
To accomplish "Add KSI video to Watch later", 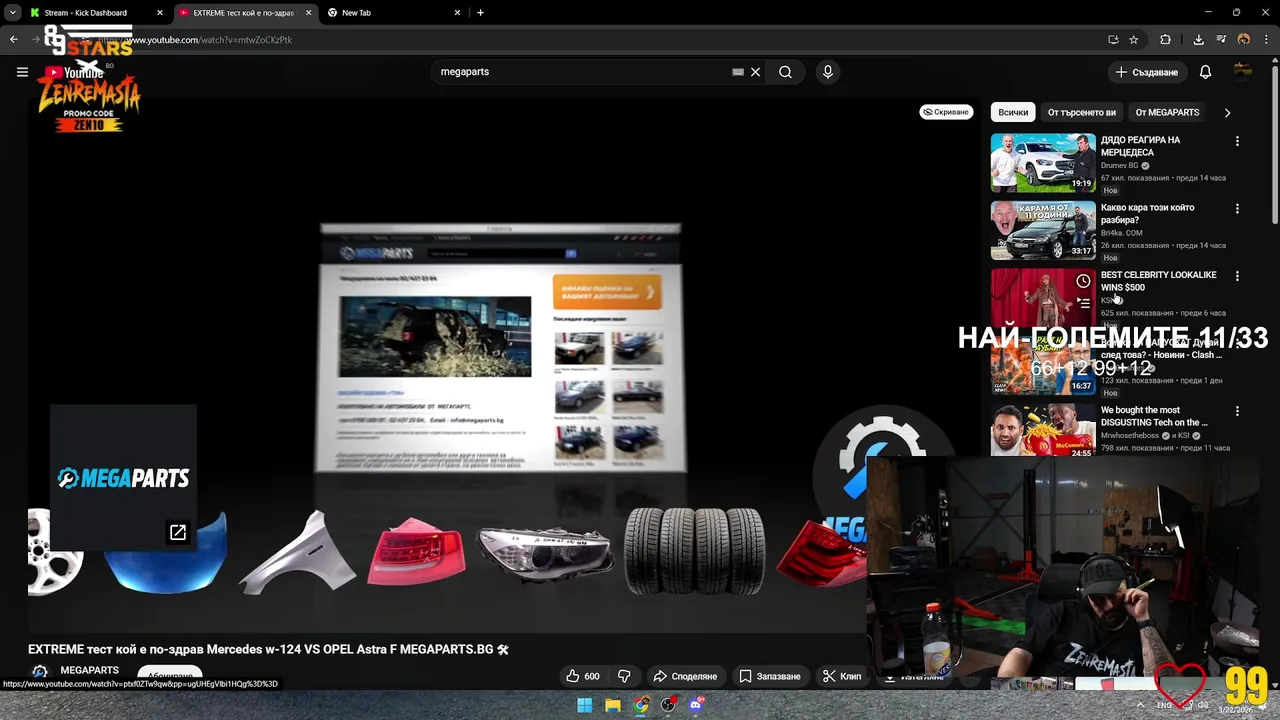I will tap(1083, 281).
